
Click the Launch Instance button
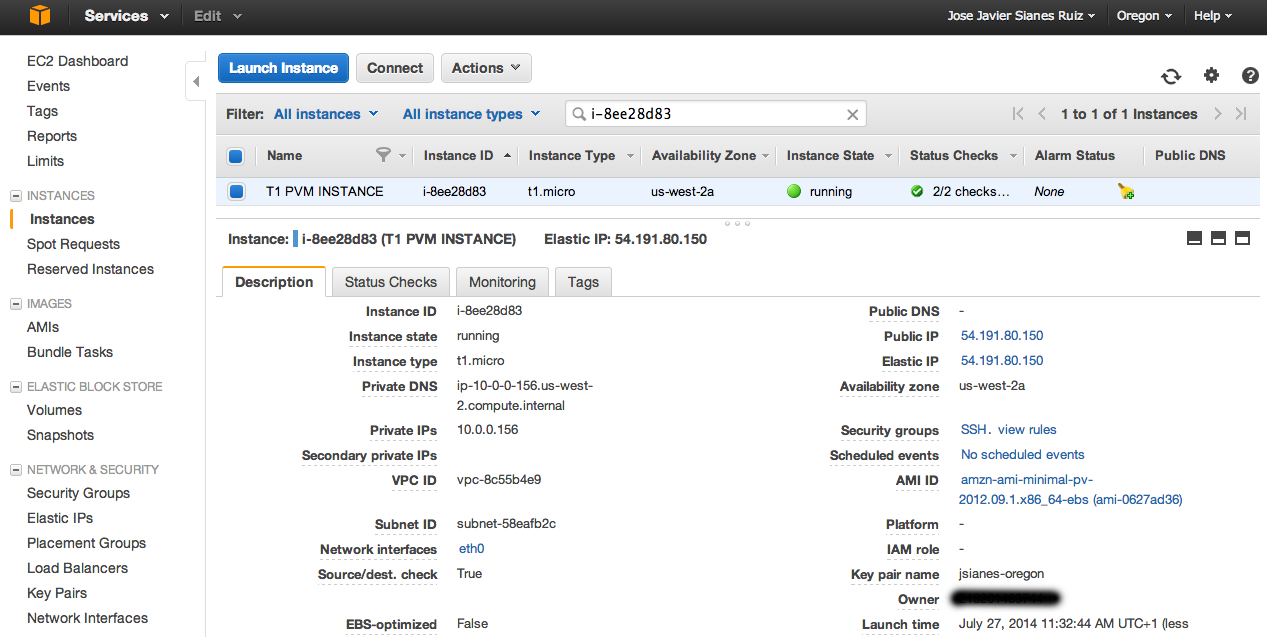pos(283,68)
